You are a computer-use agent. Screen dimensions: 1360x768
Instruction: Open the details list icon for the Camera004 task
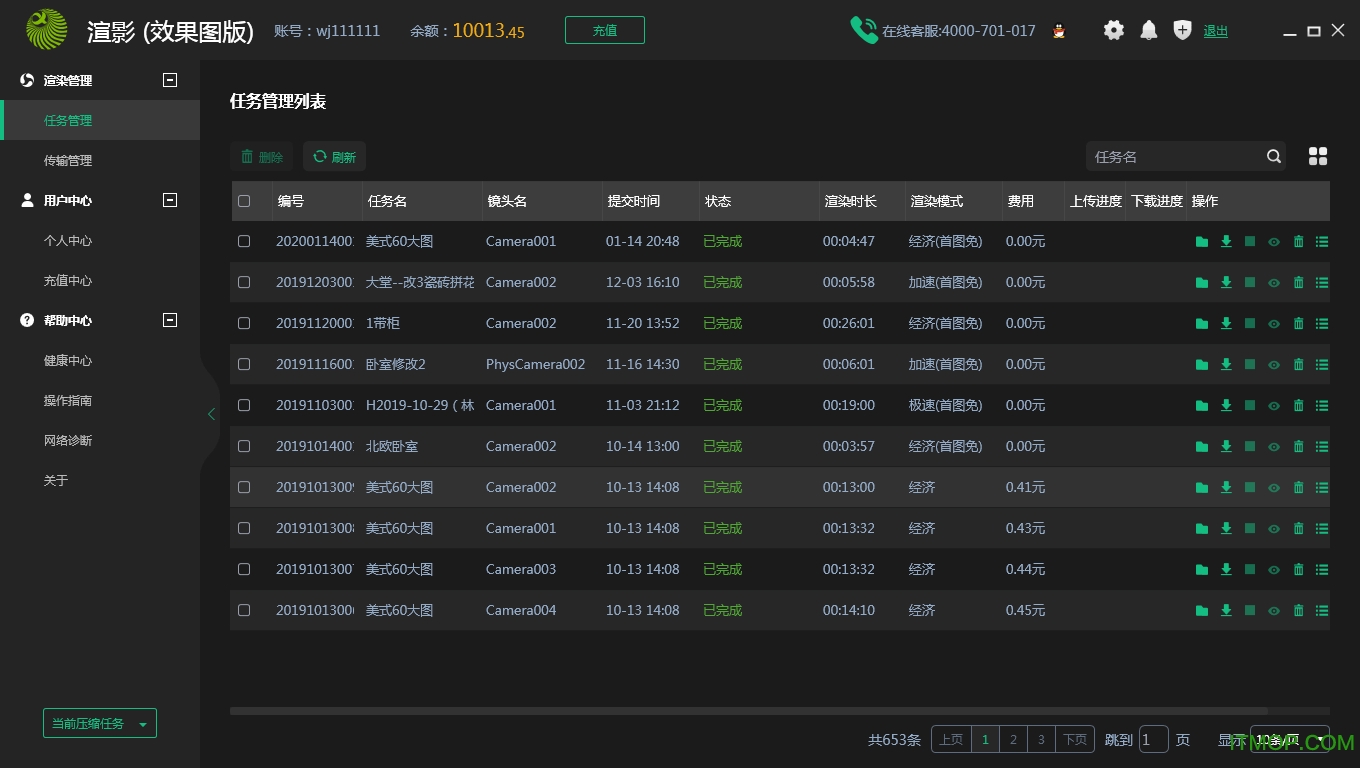point(1322,611)
